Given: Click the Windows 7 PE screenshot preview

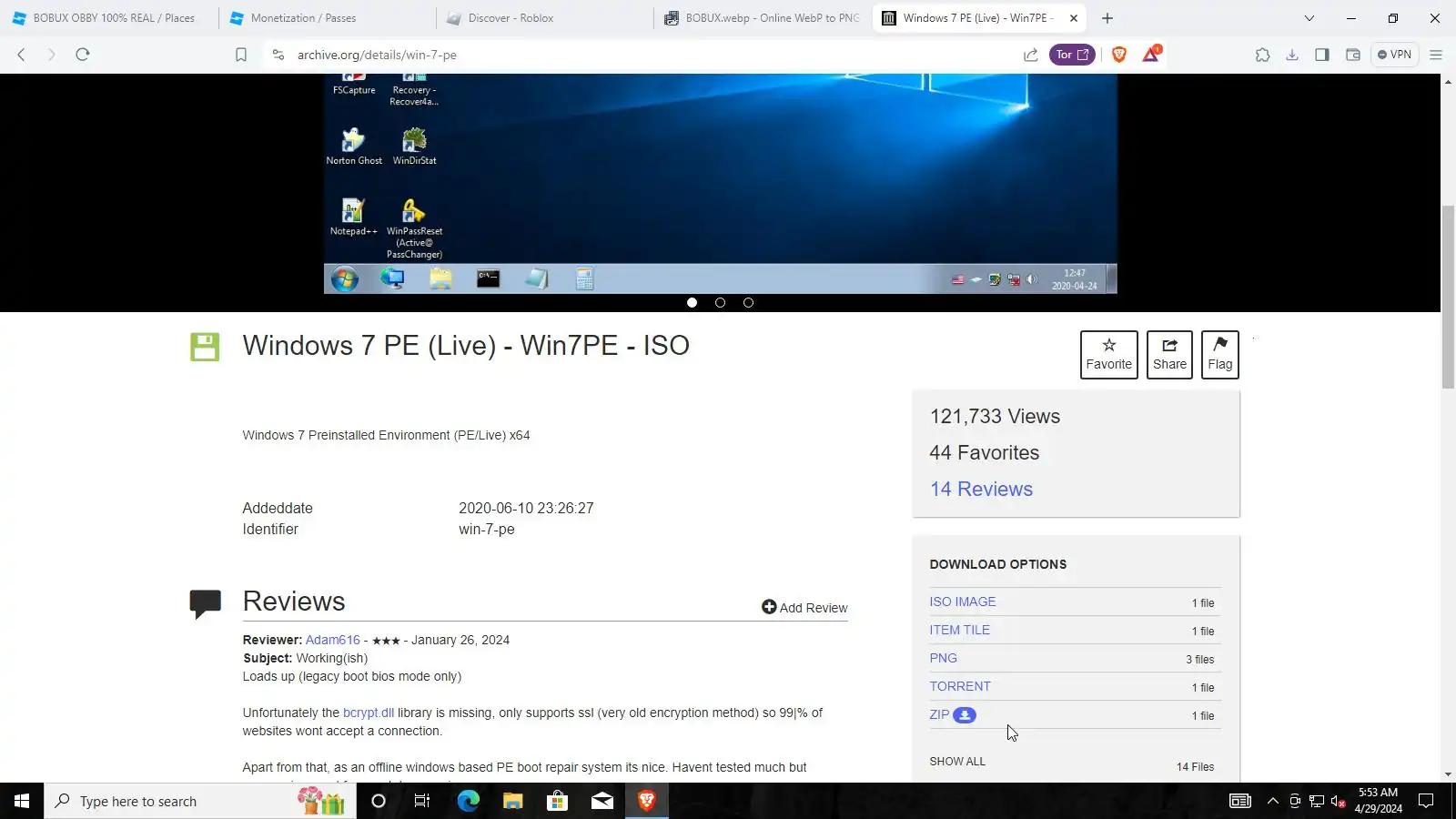Looking at the screenshot, I should 721,184.
